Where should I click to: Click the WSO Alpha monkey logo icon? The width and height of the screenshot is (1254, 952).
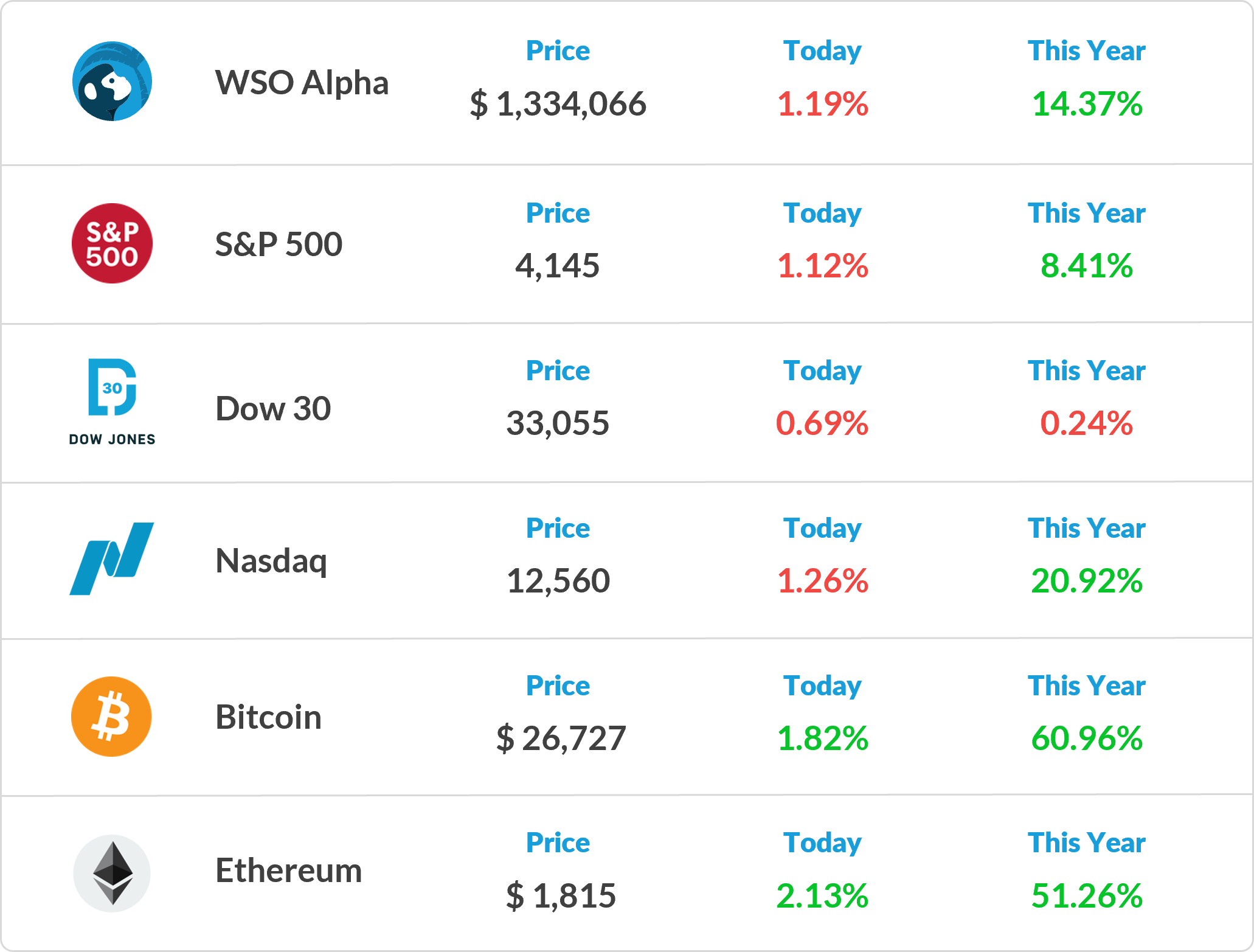pyautogui.click(x=112, y=82)
